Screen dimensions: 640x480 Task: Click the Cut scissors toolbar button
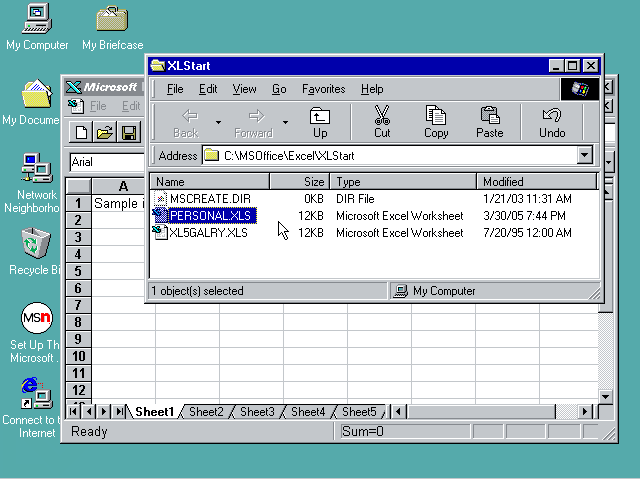(382, 122)
